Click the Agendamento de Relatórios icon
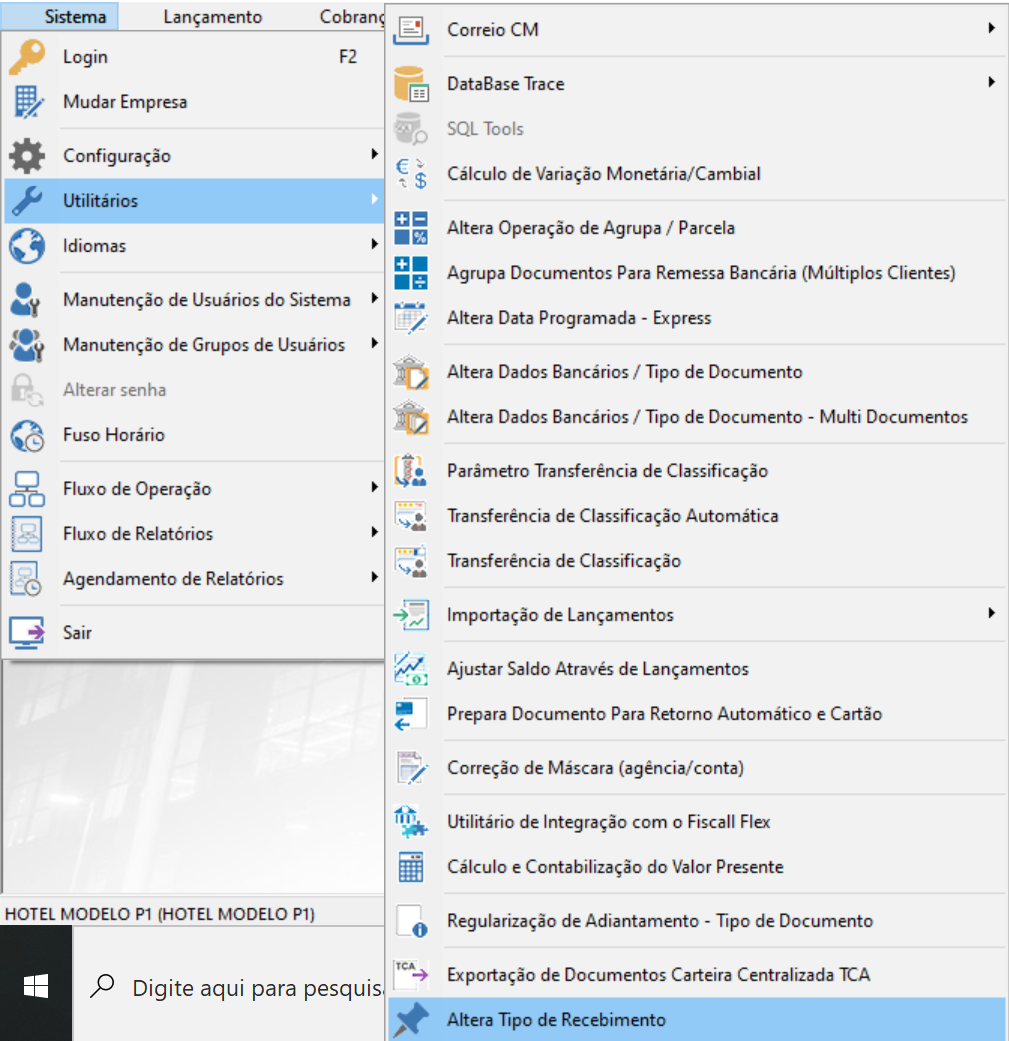 (x=26, y=579)
